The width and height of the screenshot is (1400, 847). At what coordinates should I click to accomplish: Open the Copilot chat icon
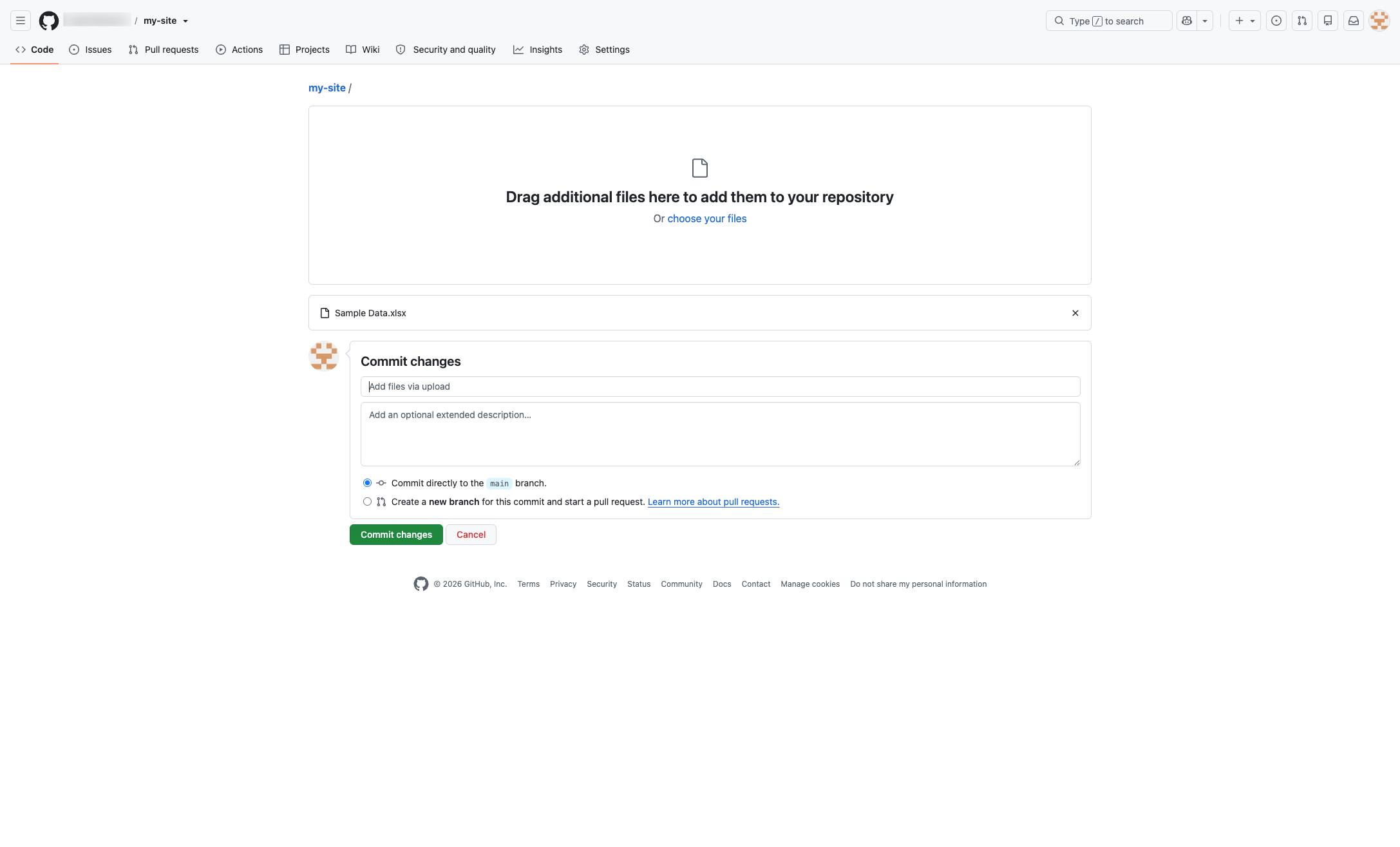tap(1187, 21)
